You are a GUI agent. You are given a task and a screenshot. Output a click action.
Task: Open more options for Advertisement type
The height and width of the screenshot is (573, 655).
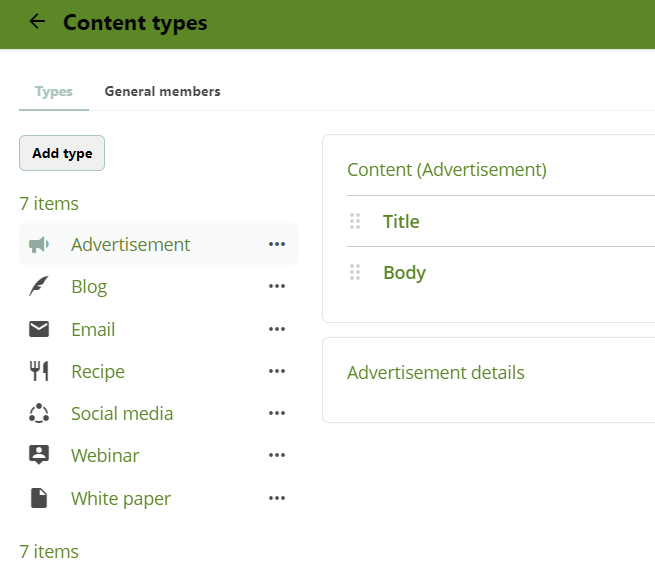click(277, 245)
